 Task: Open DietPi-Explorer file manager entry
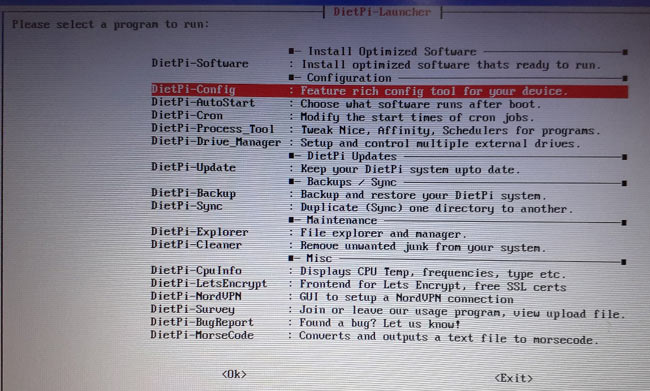tap(200, 232)
